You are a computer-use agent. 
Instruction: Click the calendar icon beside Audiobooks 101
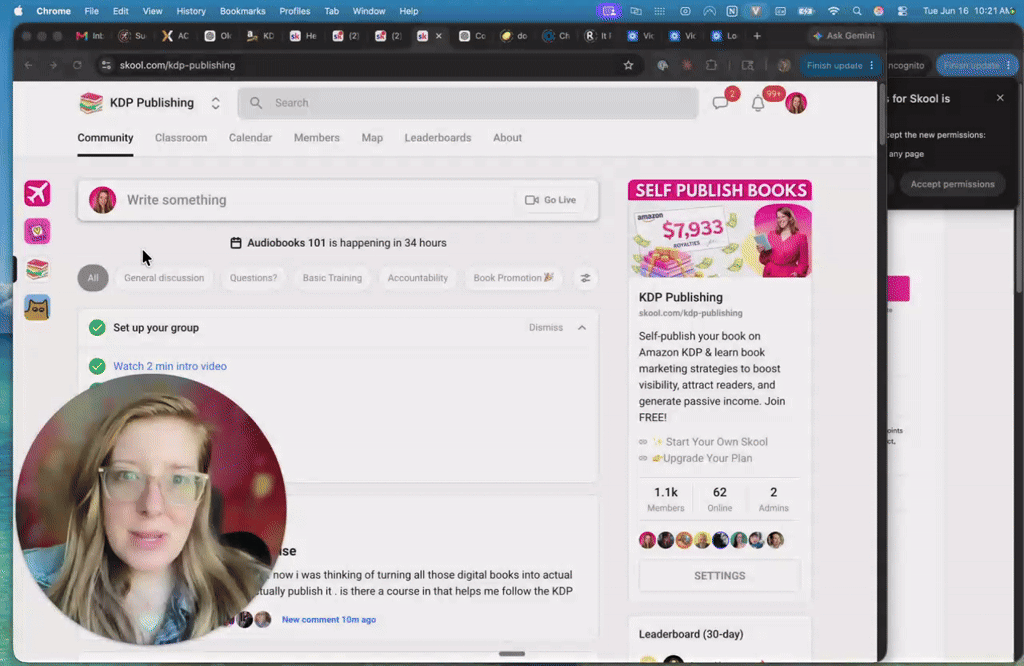pyautogui.click(x=236, y=243)
